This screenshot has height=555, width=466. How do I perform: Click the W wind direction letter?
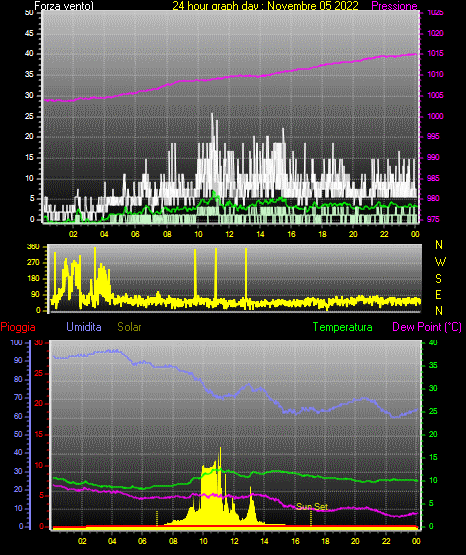click(x=440, y=262)
